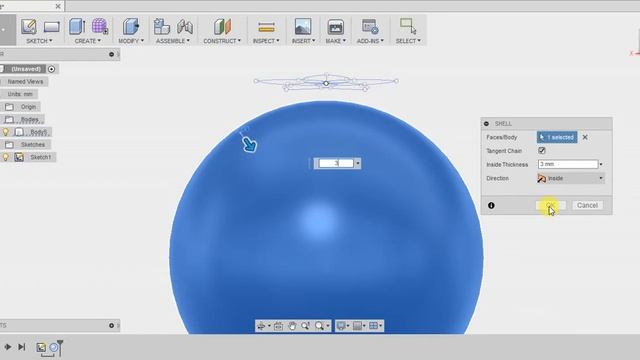Open the Grid and Snaps dropdown arrow
The height and width of the screenshot is (360, 640).
(x=364, y=326)
